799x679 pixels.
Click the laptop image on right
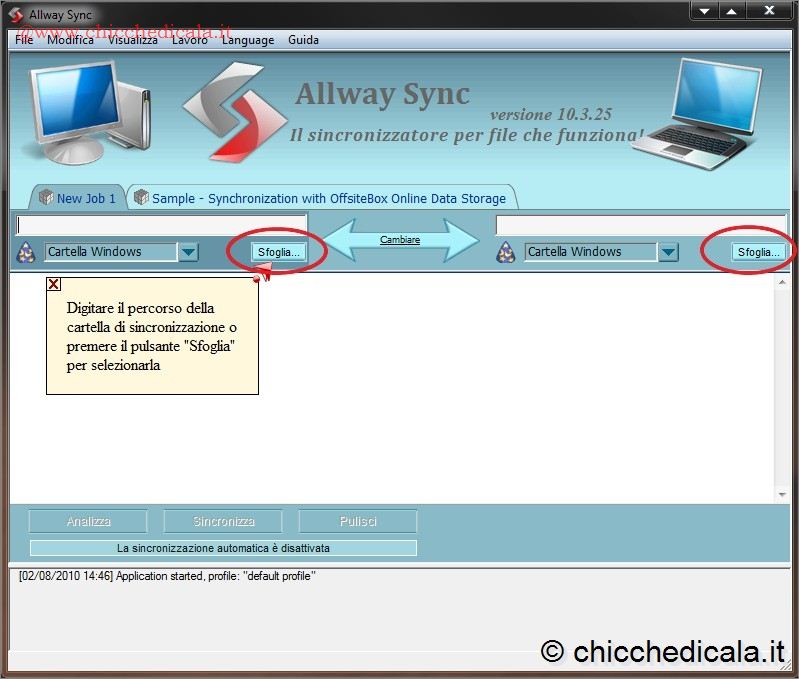[x=708, y=108]
